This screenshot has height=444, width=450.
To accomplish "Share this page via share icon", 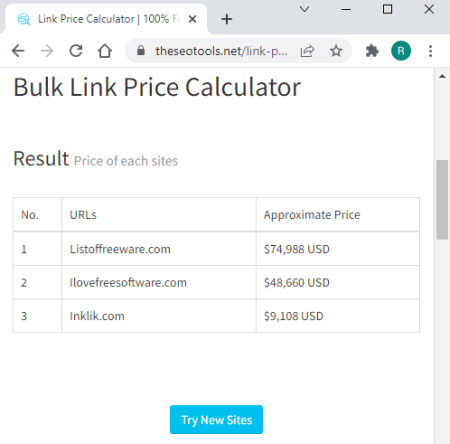I will 307,51.
